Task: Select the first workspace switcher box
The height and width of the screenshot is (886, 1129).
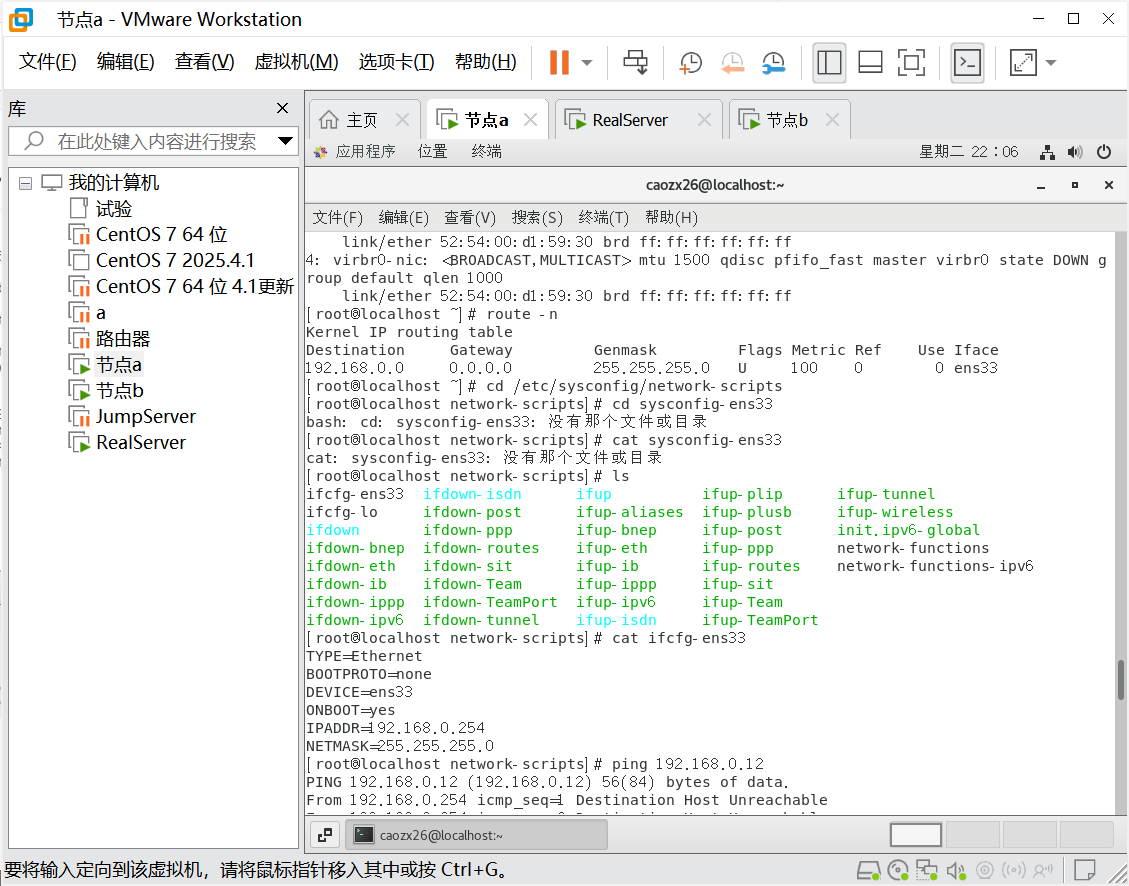Action: point(916,835)
